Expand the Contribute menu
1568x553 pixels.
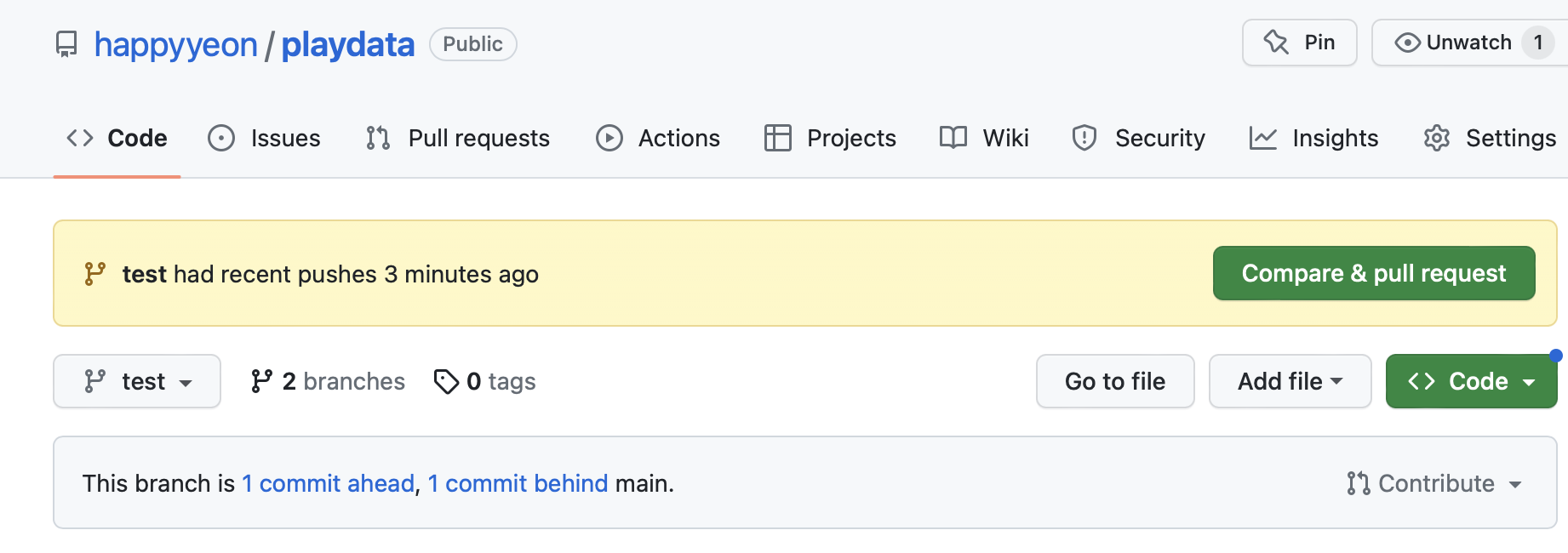[1434, 483]
